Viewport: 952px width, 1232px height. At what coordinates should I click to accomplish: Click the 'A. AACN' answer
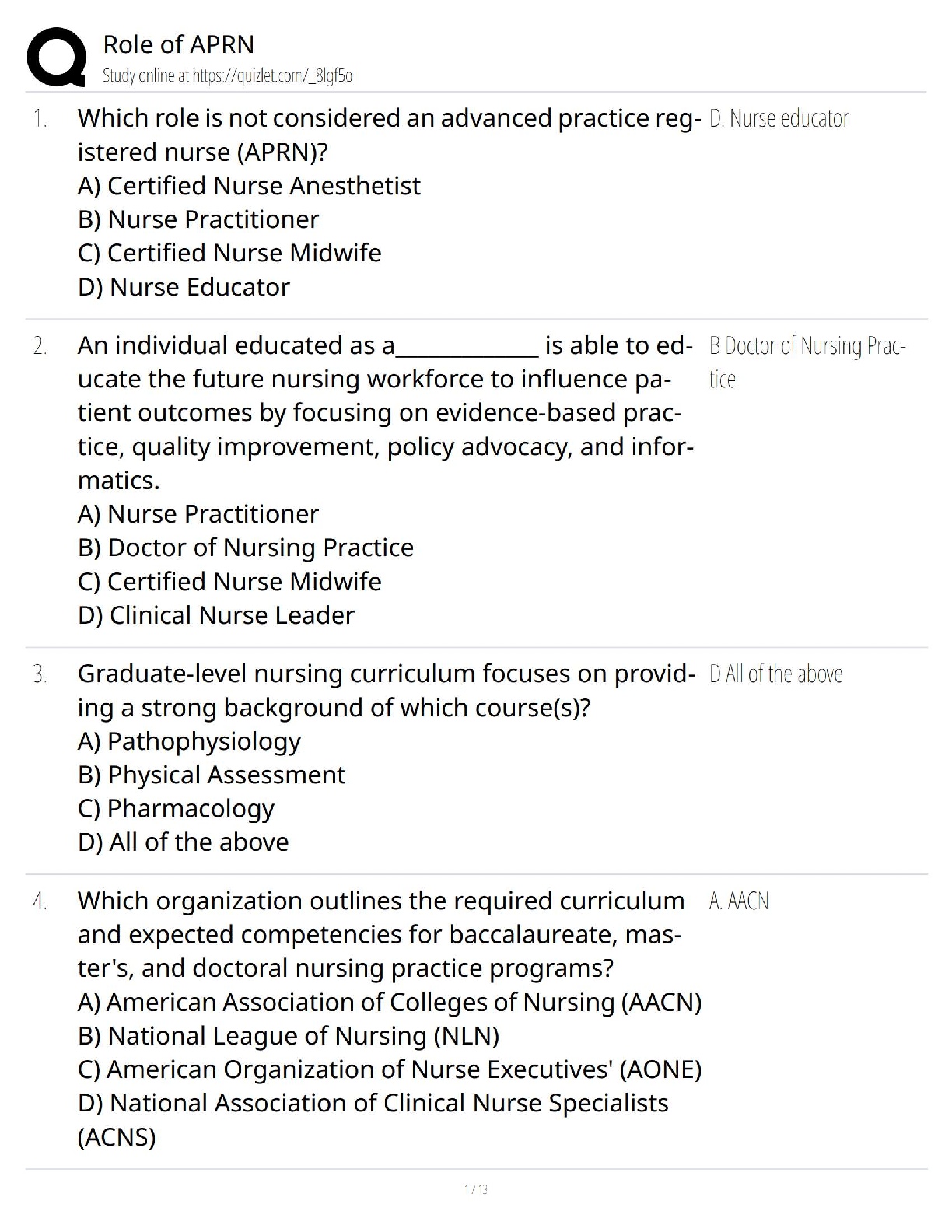click(739, 901)
